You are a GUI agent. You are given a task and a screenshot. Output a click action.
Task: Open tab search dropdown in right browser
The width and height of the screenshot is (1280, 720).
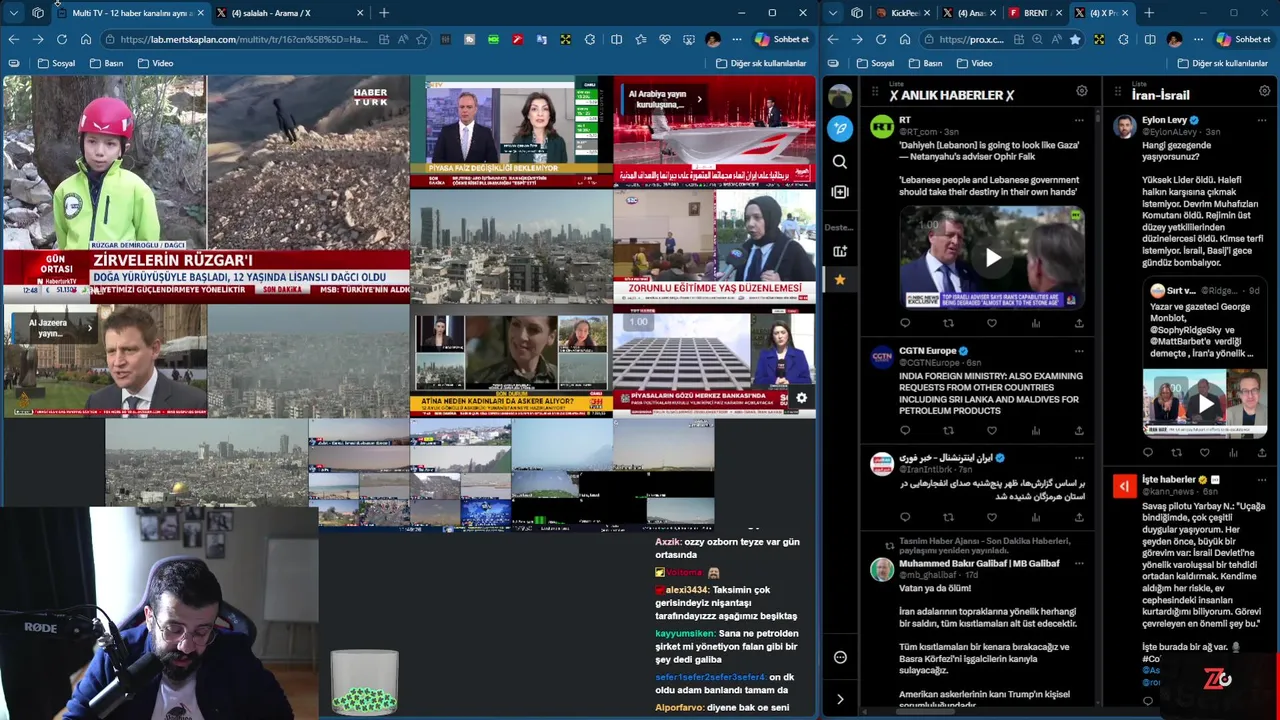pos(832,13)
